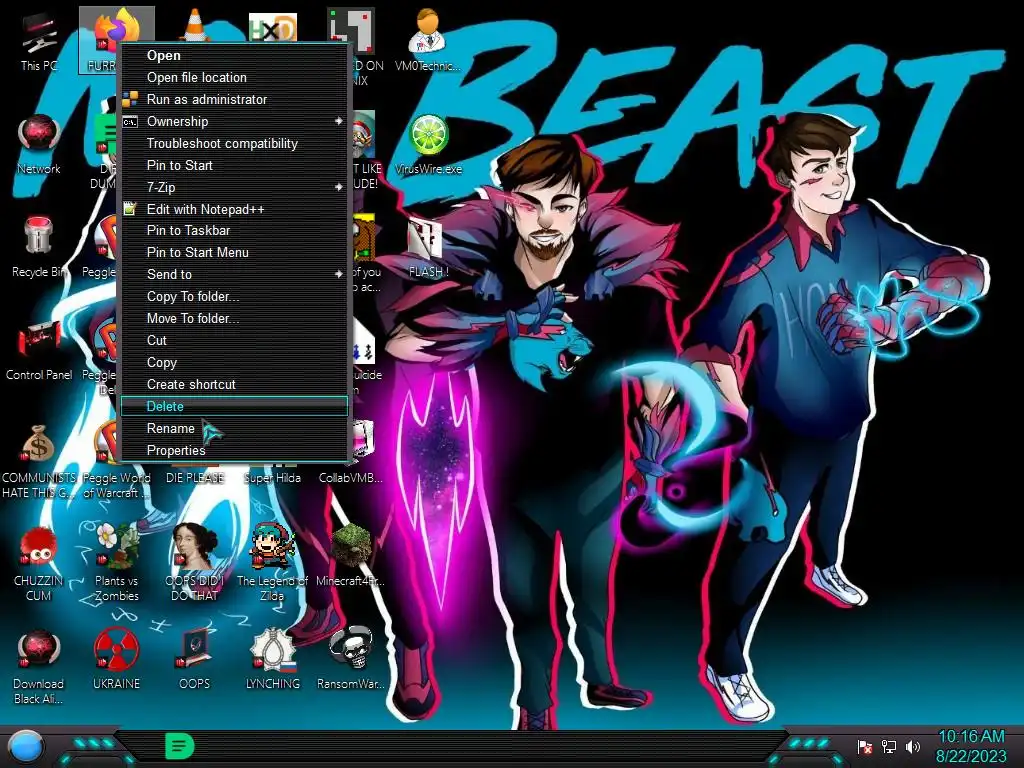Click Delete in the context menu
This screenshot has height=768, width=1024.
(234, 406)
